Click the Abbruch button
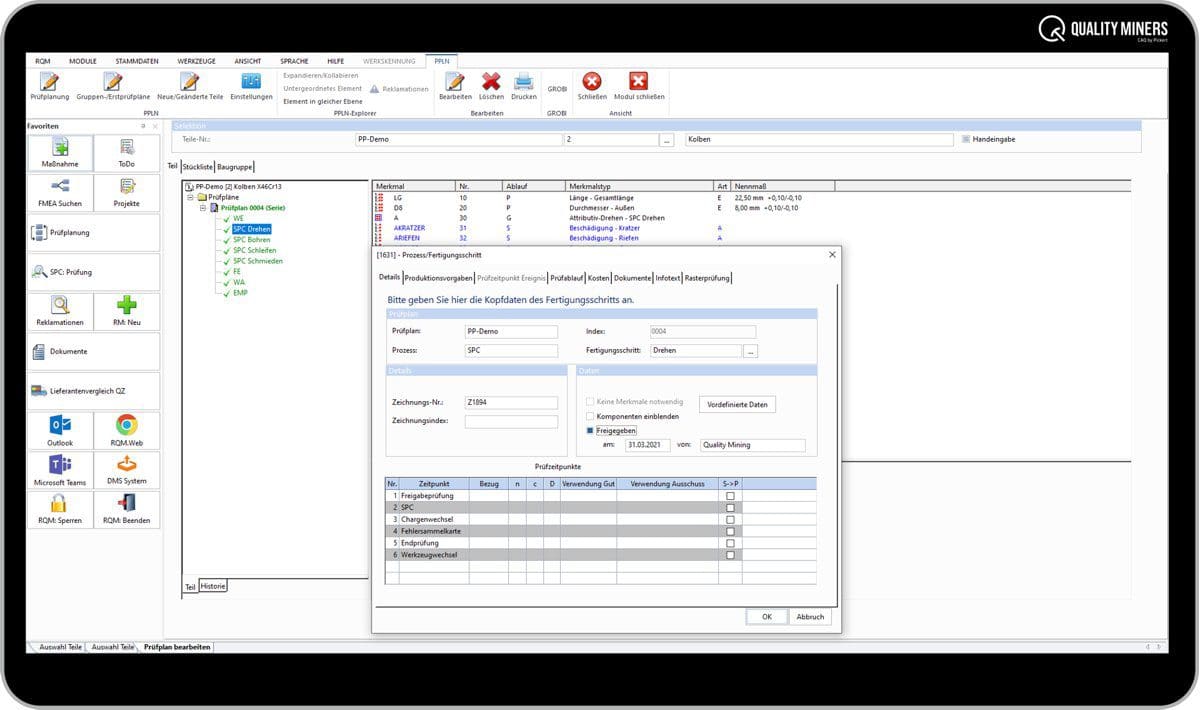 810,616
